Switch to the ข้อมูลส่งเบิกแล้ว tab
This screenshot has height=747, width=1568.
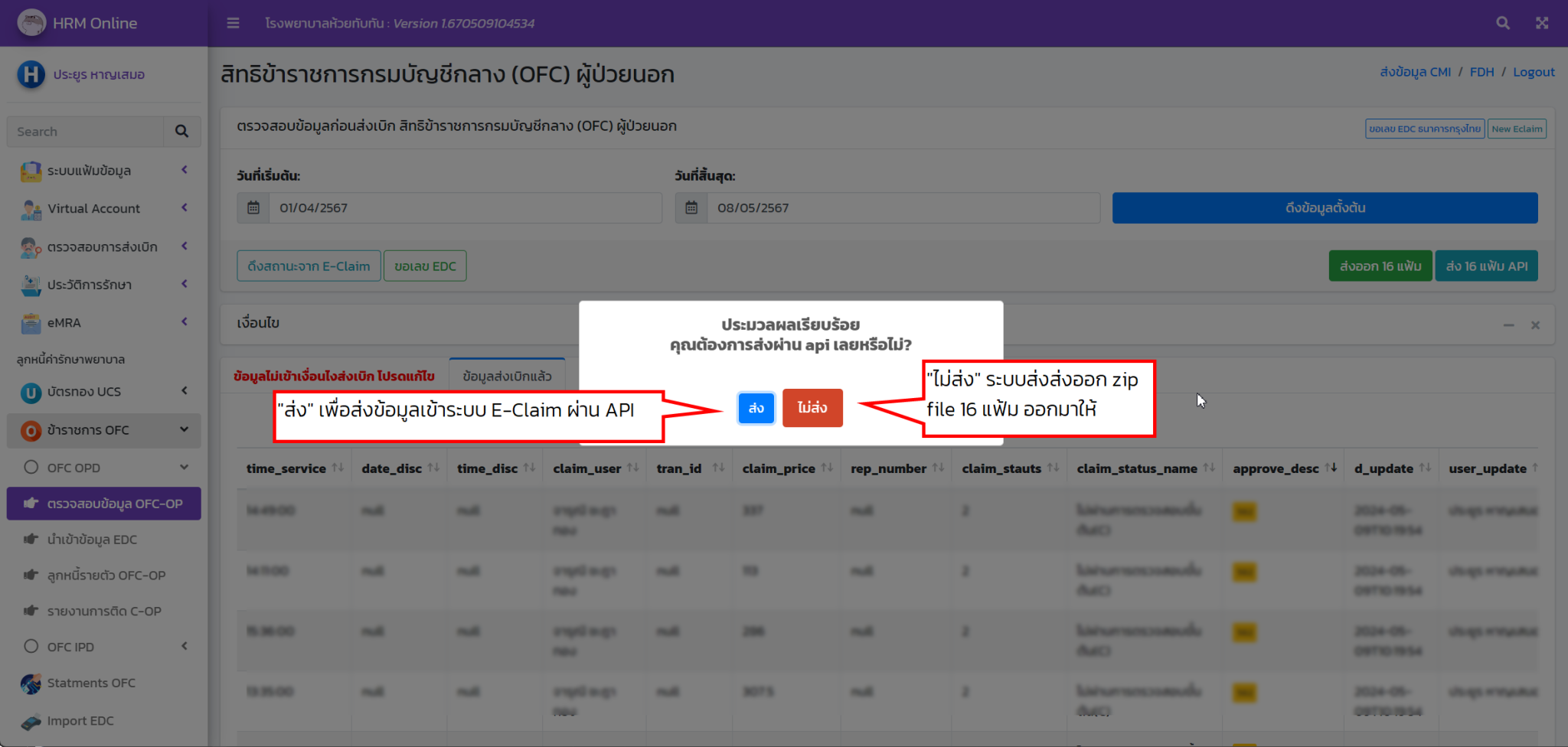(x=507, y=376)
